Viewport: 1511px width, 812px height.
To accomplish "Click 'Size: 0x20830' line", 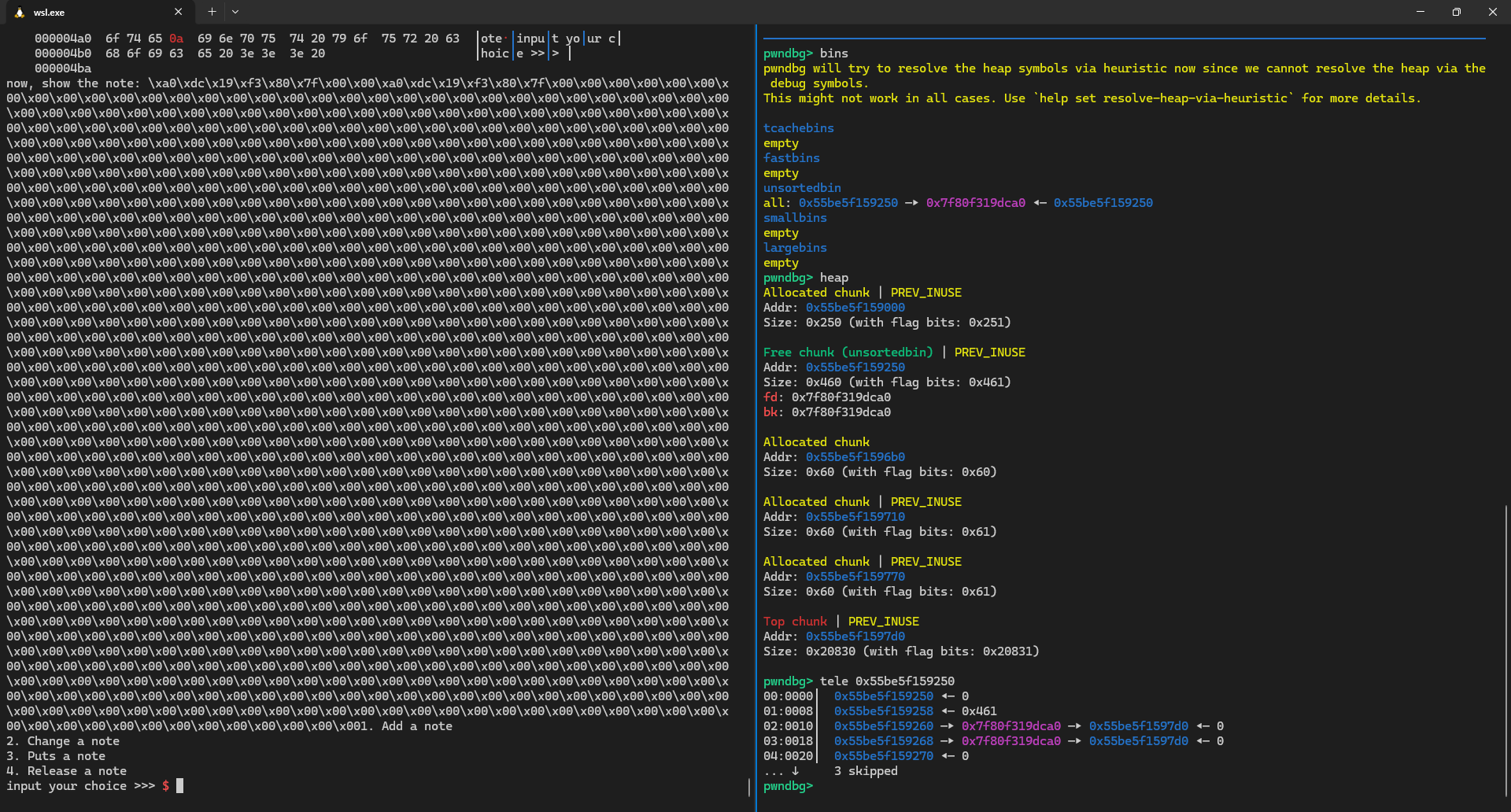I will point(902,651).
